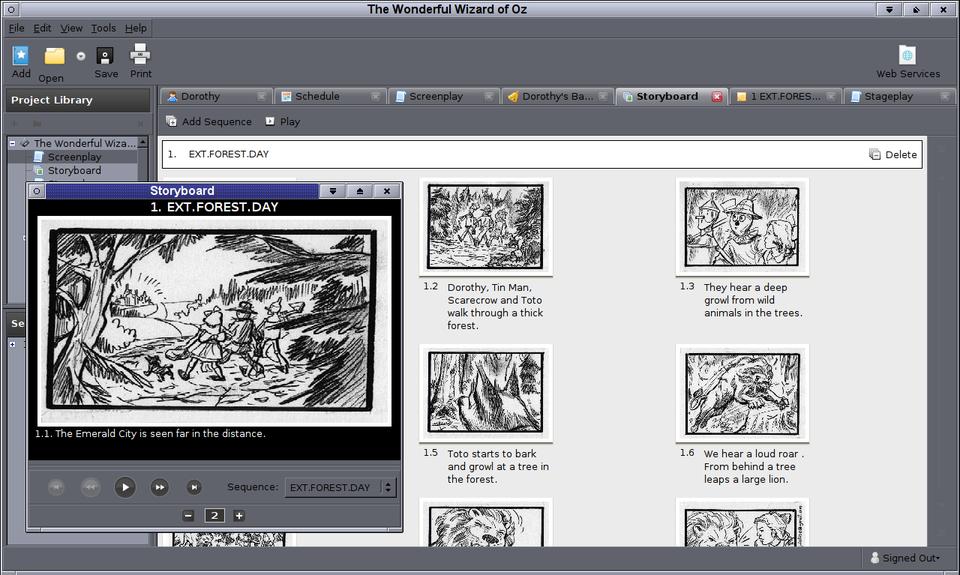Click the Save disk icon
The width and height of the screenshot is (960, 575).
[x=105, y=56]
